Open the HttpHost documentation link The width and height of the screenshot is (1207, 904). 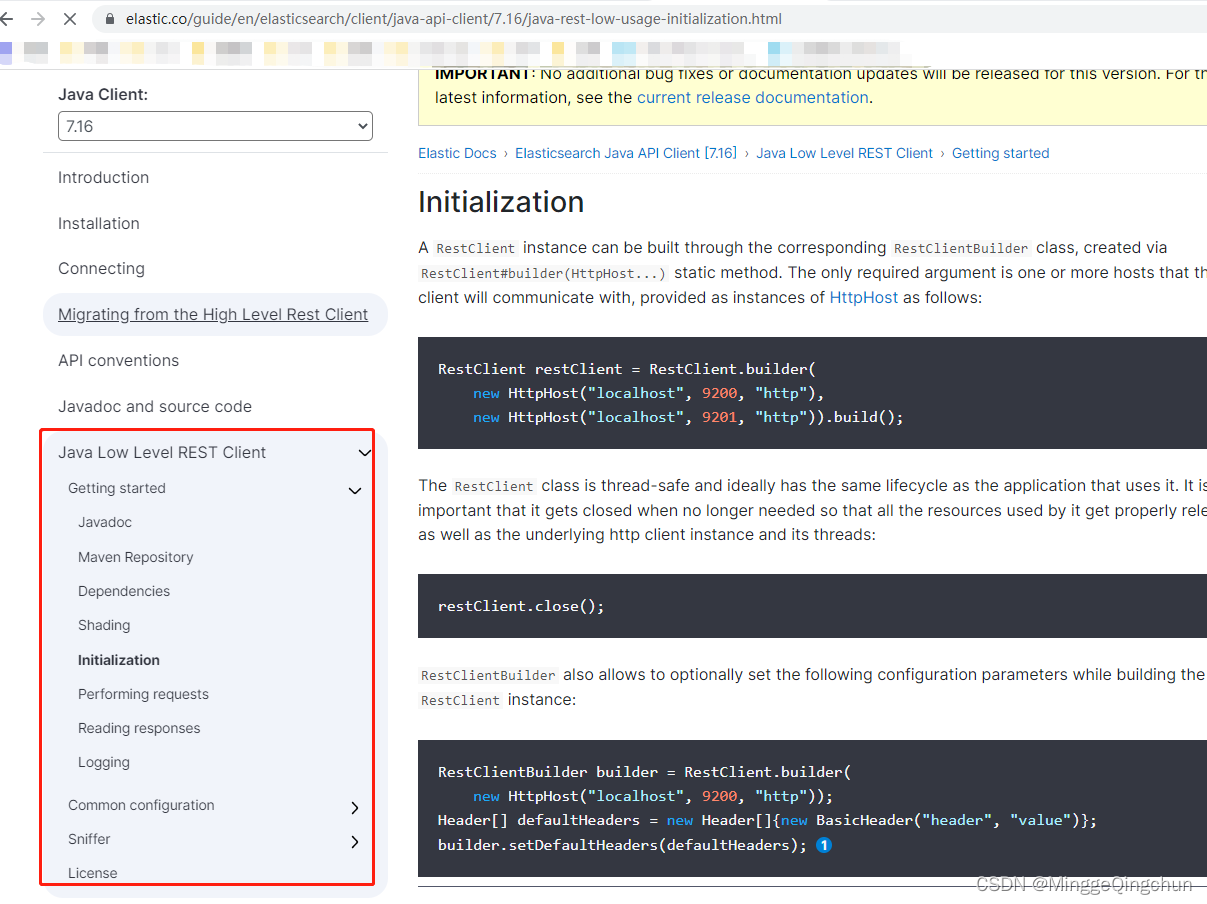[863, 297]
